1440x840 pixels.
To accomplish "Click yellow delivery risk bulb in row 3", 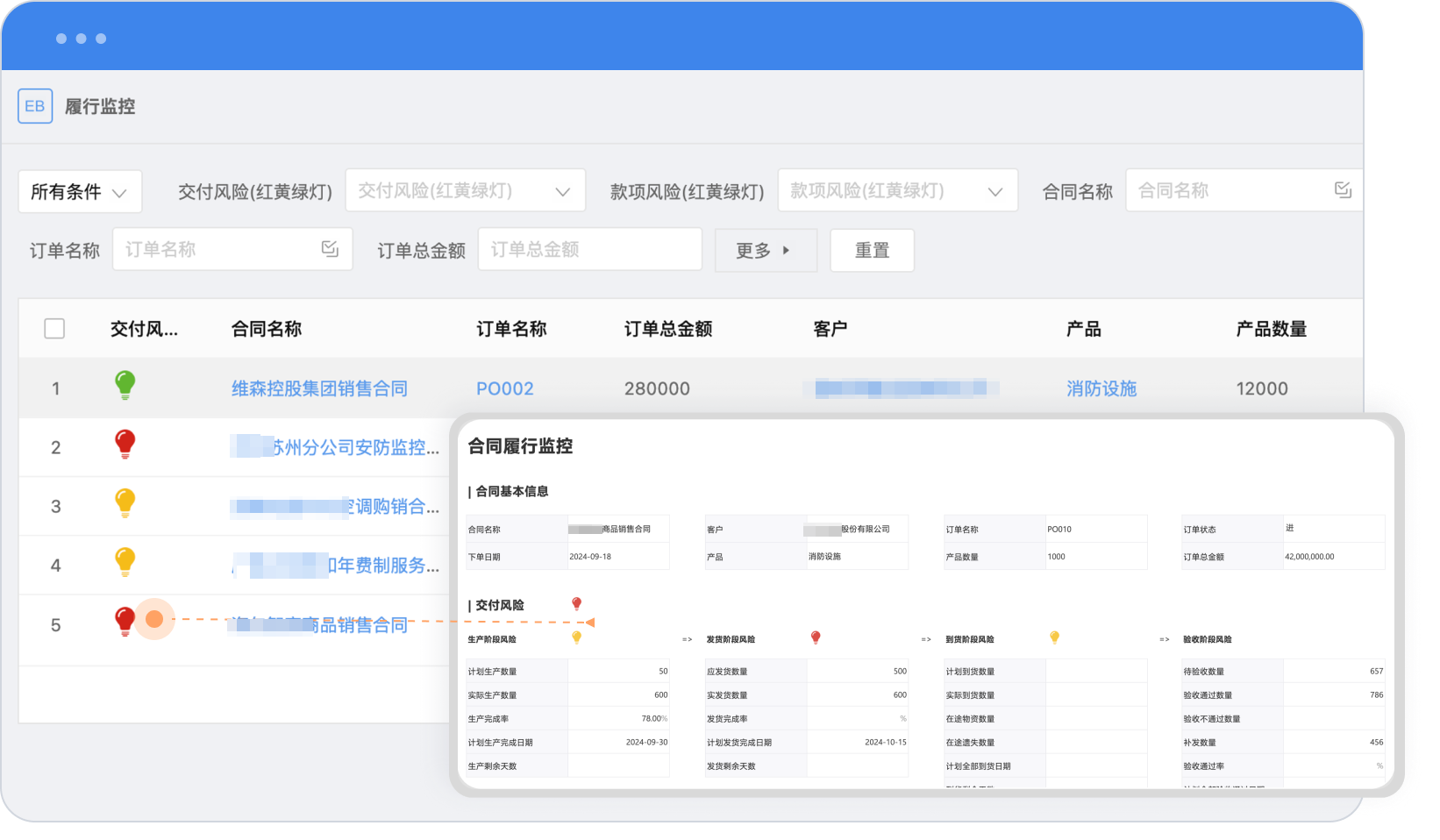I will point(125,503).
